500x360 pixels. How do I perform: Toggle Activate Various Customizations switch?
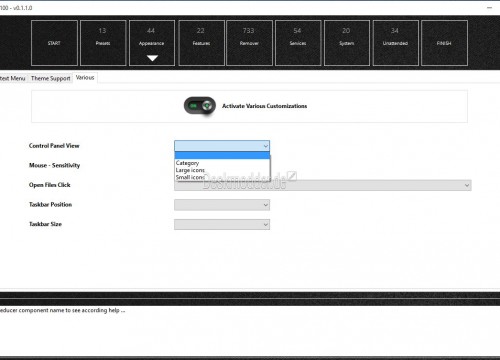(200, 106)
